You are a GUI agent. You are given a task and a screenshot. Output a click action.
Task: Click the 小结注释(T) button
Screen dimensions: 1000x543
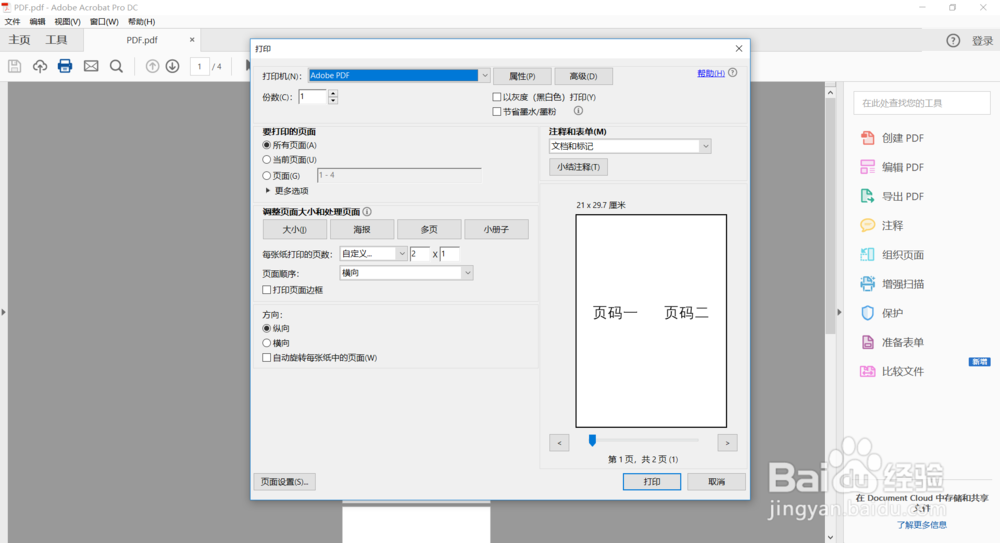tap(578, 167)
